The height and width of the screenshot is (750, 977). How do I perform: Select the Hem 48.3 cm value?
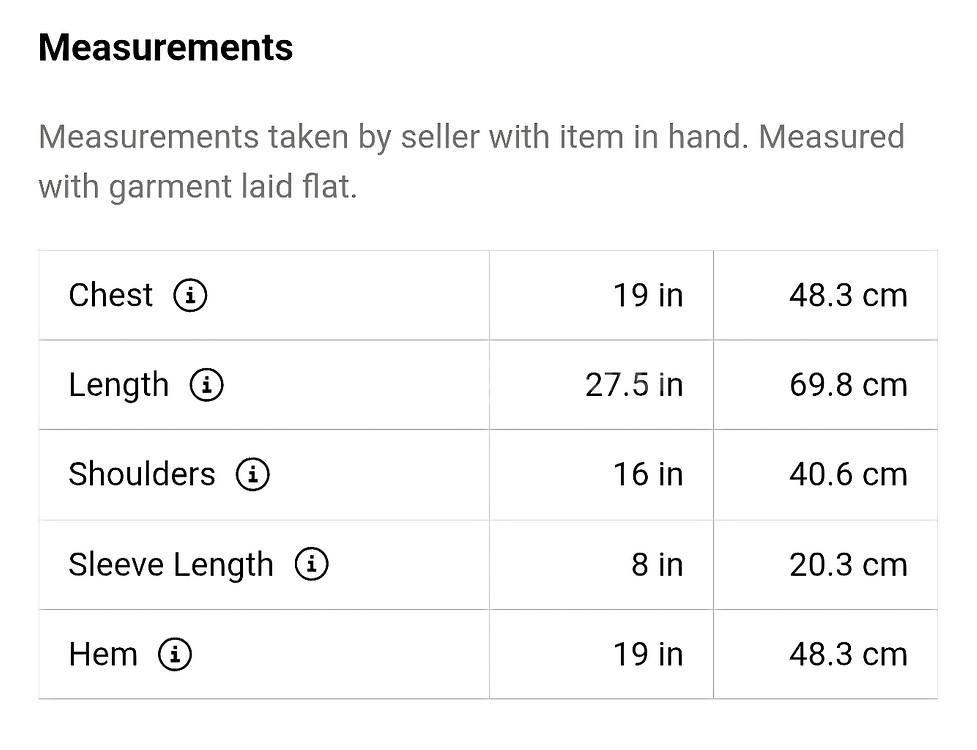click(x=848, y=654)
